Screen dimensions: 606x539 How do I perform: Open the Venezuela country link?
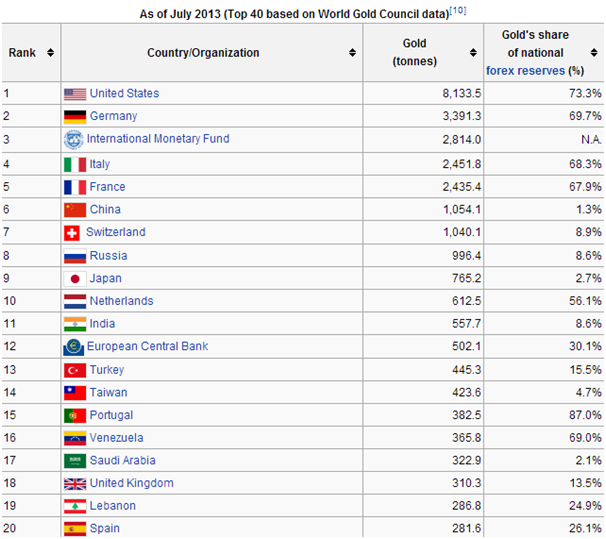pos(116,438)
